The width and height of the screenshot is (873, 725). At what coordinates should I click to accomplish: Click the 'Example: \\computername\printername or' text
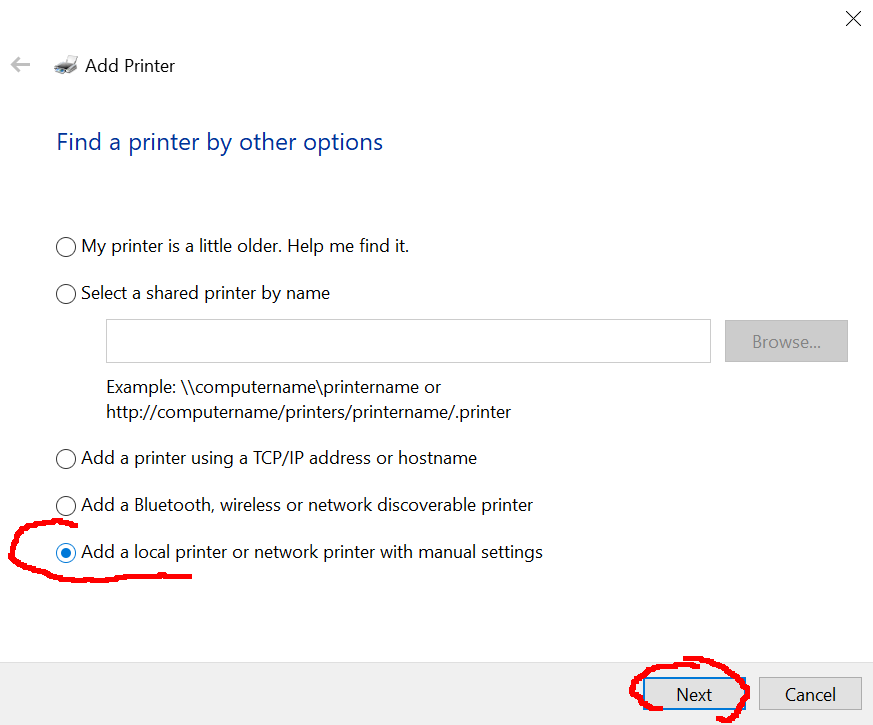(x=273, y=387)
